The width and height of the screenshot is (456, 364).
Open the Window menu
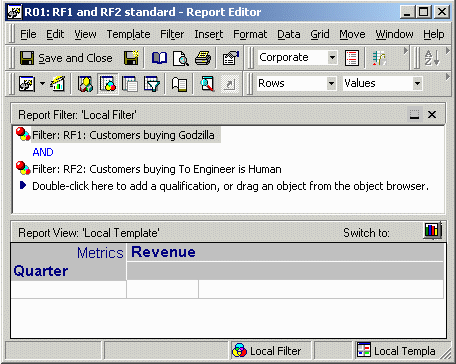coord(394,34)
